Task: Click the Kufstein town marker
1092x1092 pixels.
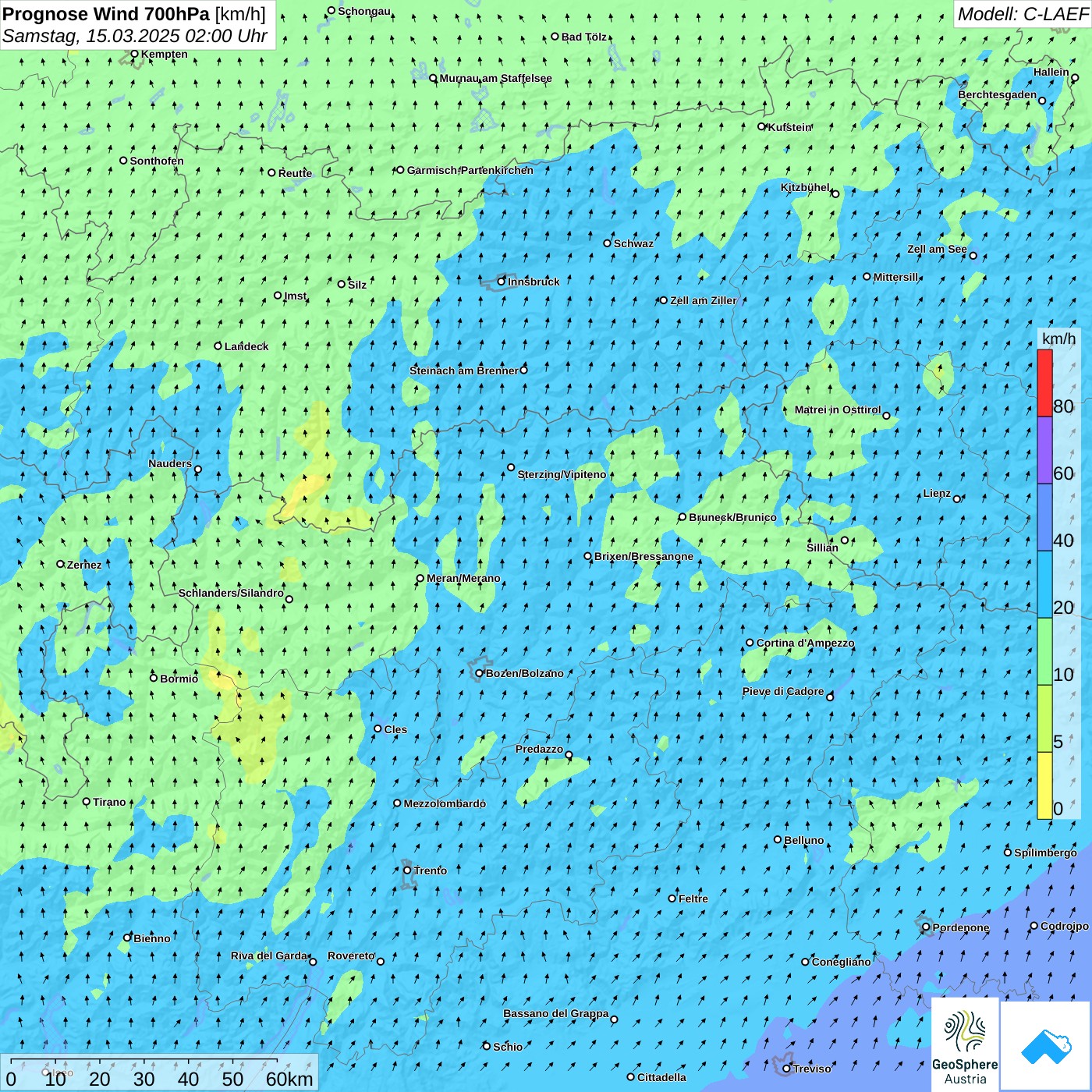Action: (762, 126)
